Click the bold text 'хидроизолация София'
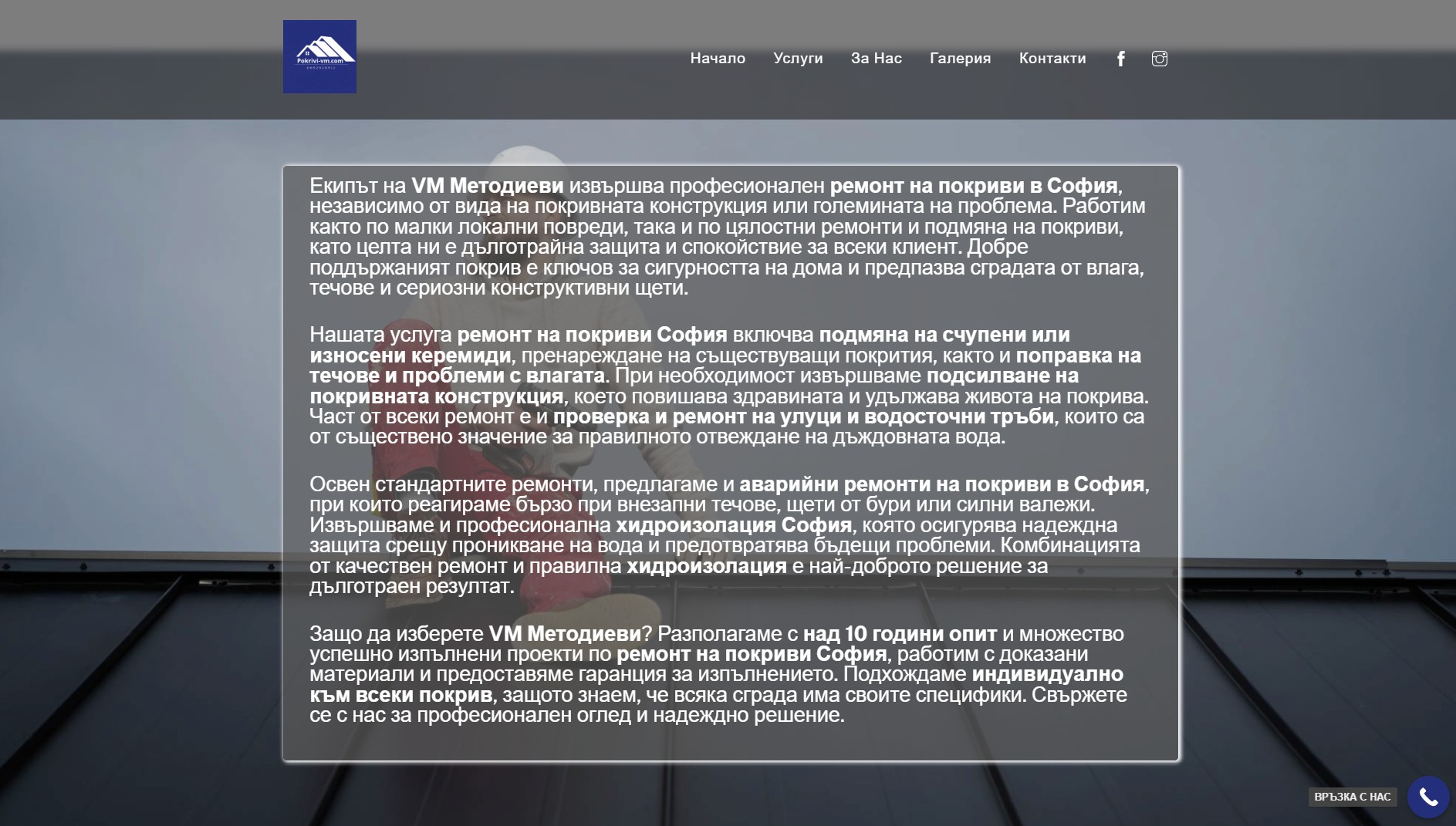The image size is (1456, 826). (x=733, y=525)
